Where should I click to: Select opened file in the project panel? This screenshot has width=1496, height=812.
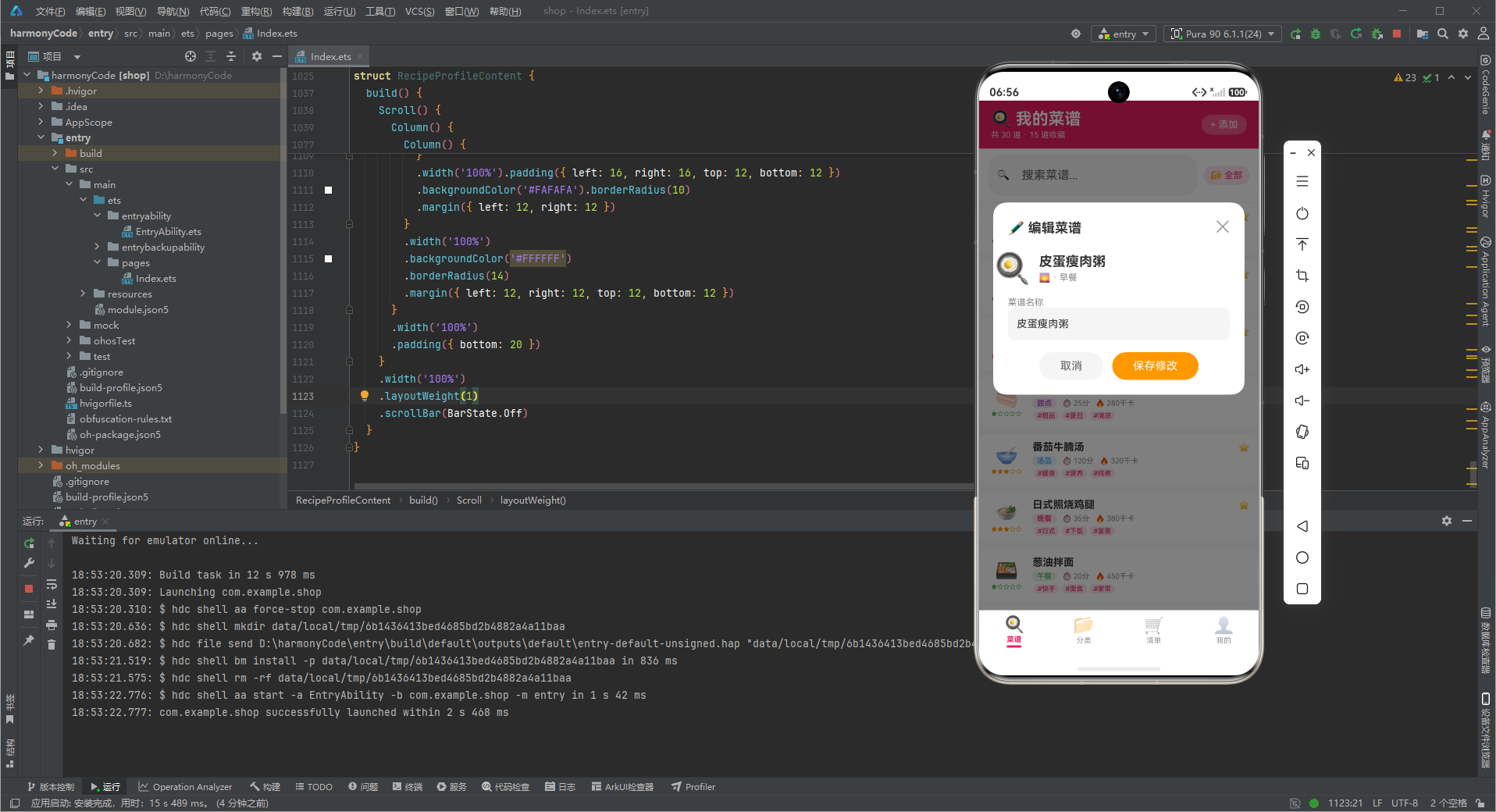tap(191, 56)
